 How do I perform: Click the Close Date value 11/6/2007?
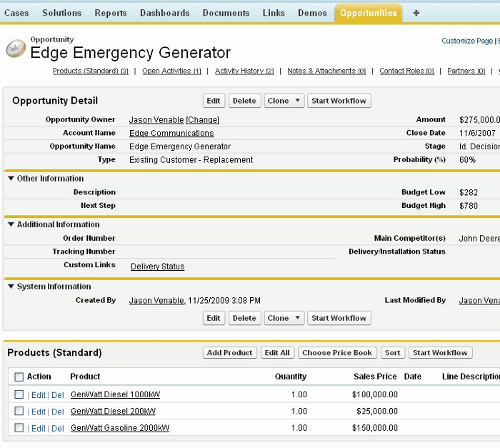coord(477,133)
